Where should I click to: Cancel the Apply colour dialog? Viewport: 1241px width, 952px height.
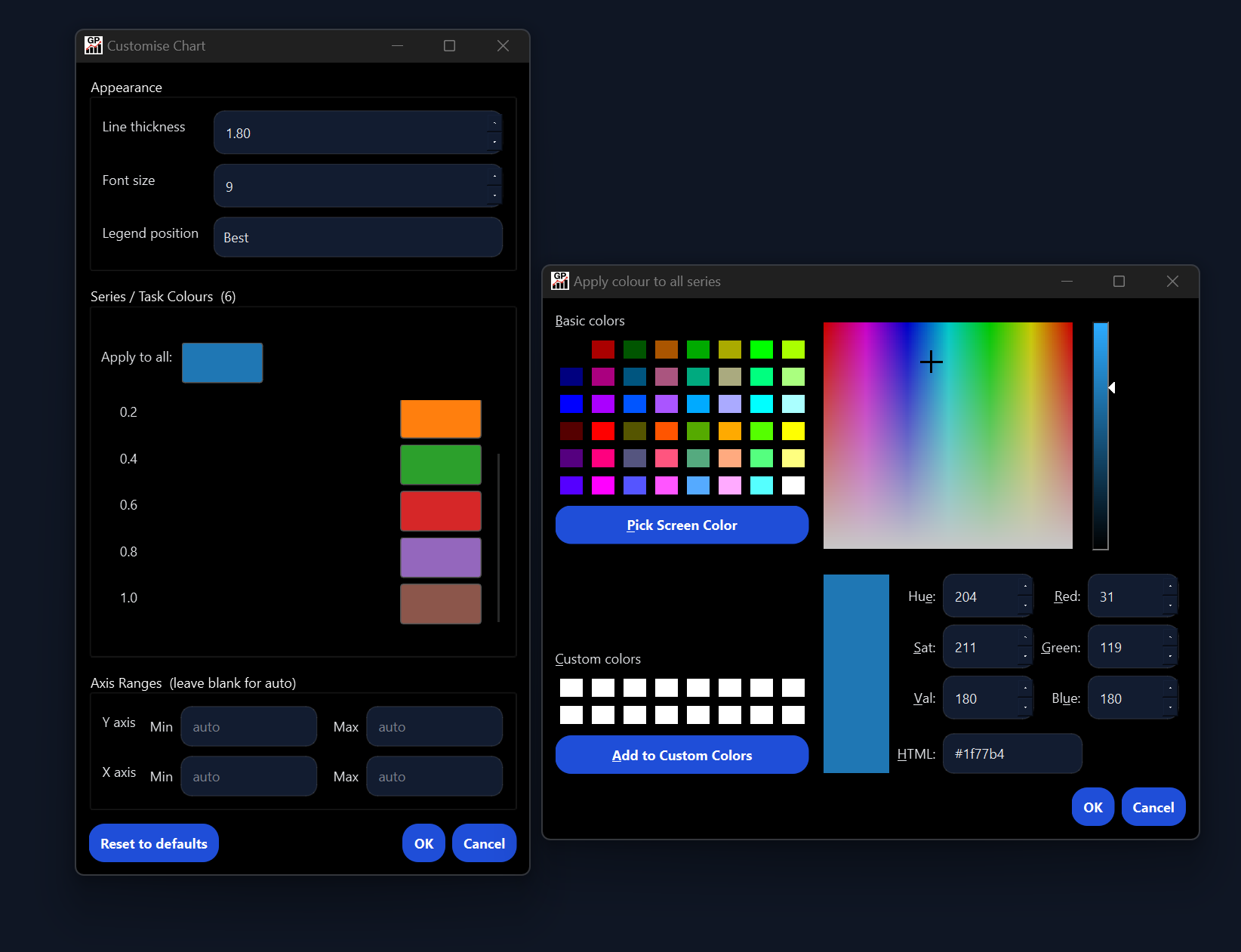(x=1153, y=807)
